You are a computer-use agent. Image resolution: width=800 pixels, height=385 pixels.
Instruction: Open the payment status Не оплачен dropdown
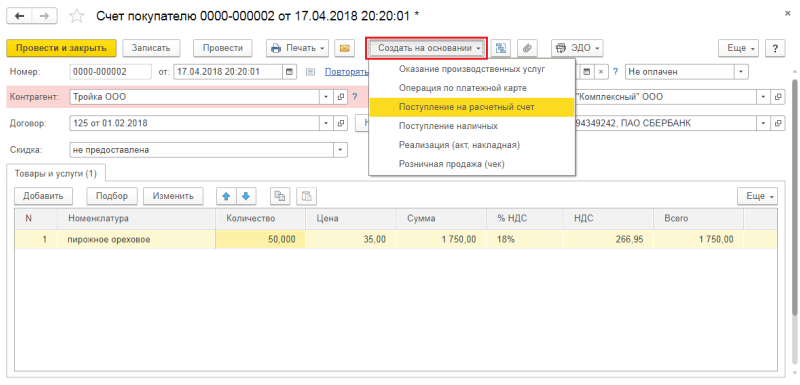tap(741, 72)
